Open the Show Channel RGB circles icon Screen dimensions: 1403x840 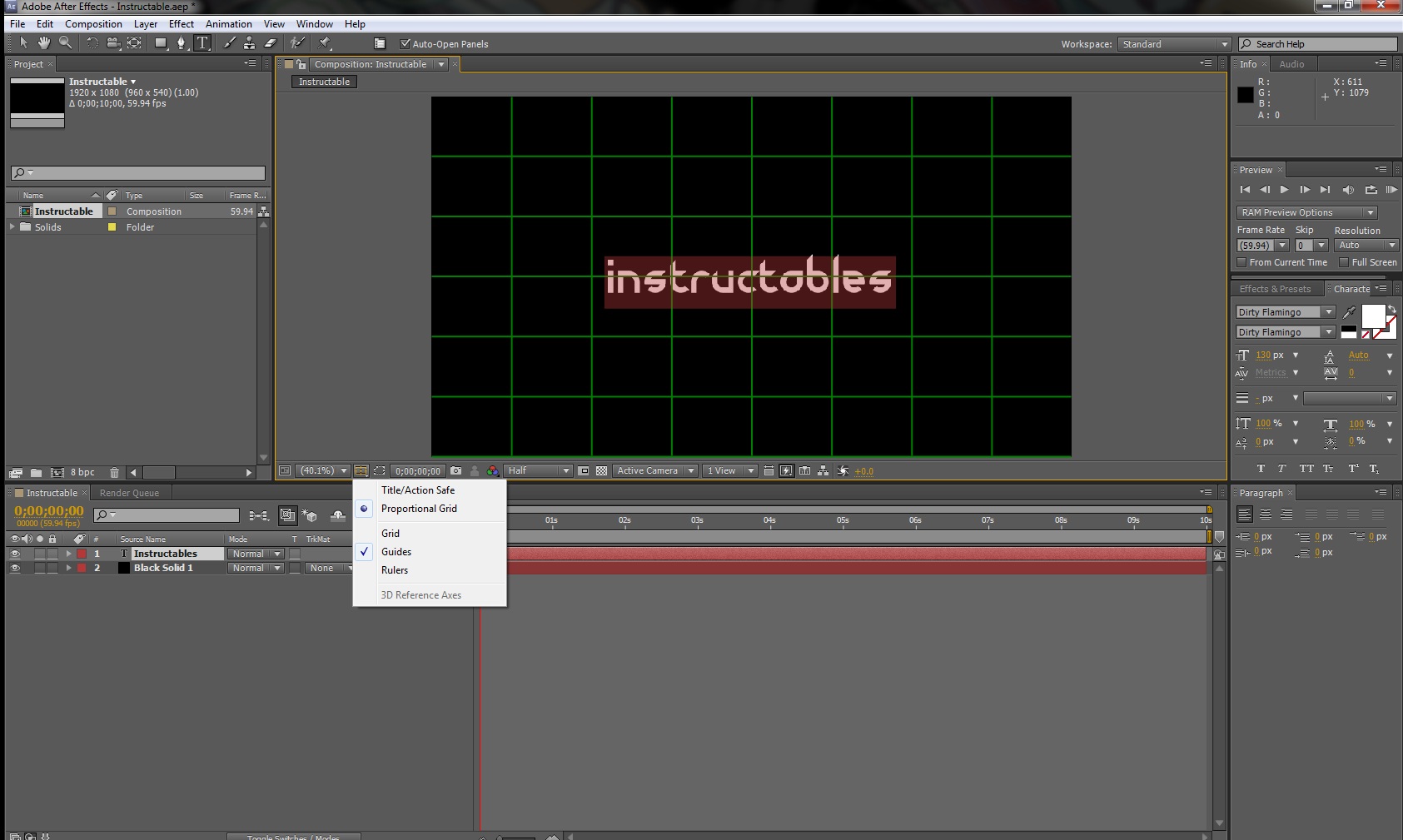pos(492,471)
